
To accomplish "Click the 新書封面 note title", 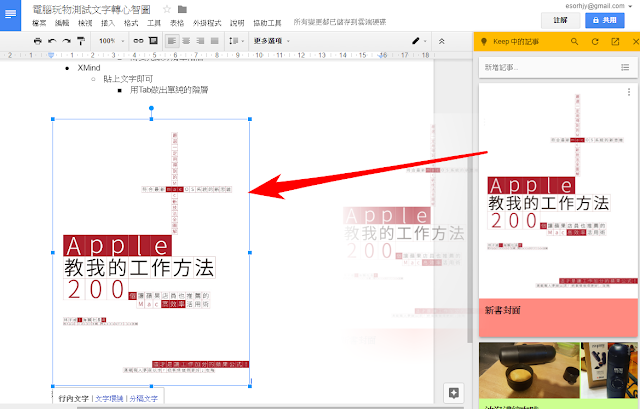I will [x=502, y=310].
